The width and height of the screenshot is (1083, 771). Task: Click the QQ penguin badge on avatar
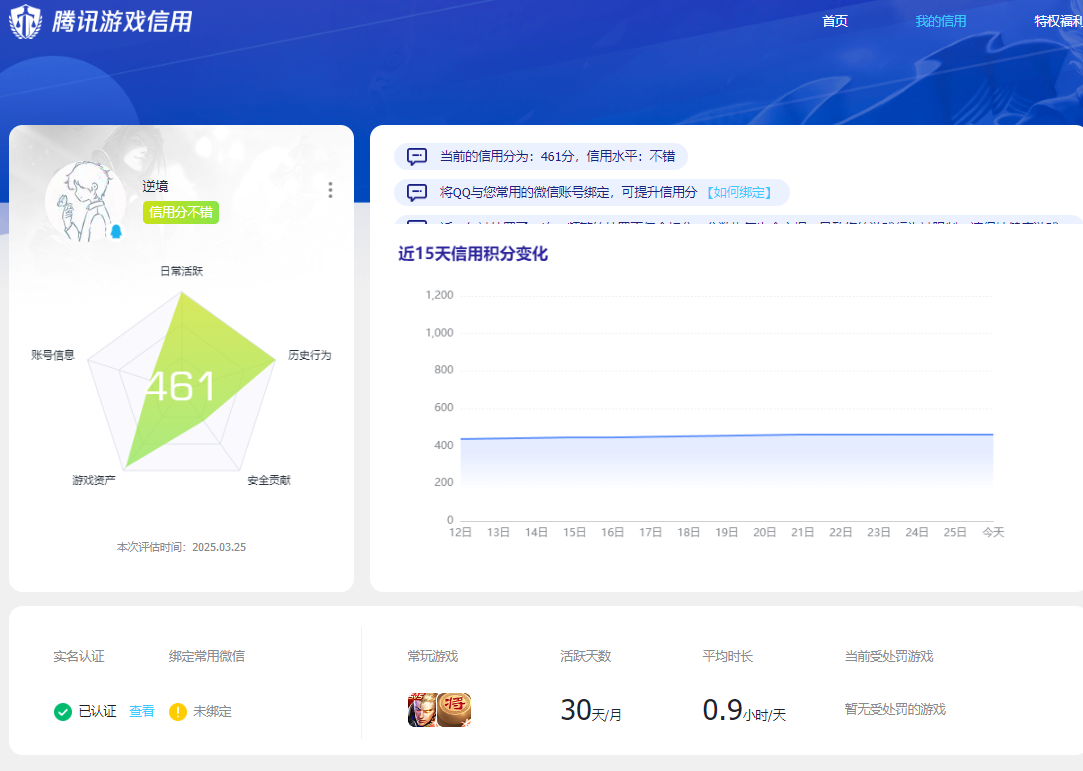116,231
